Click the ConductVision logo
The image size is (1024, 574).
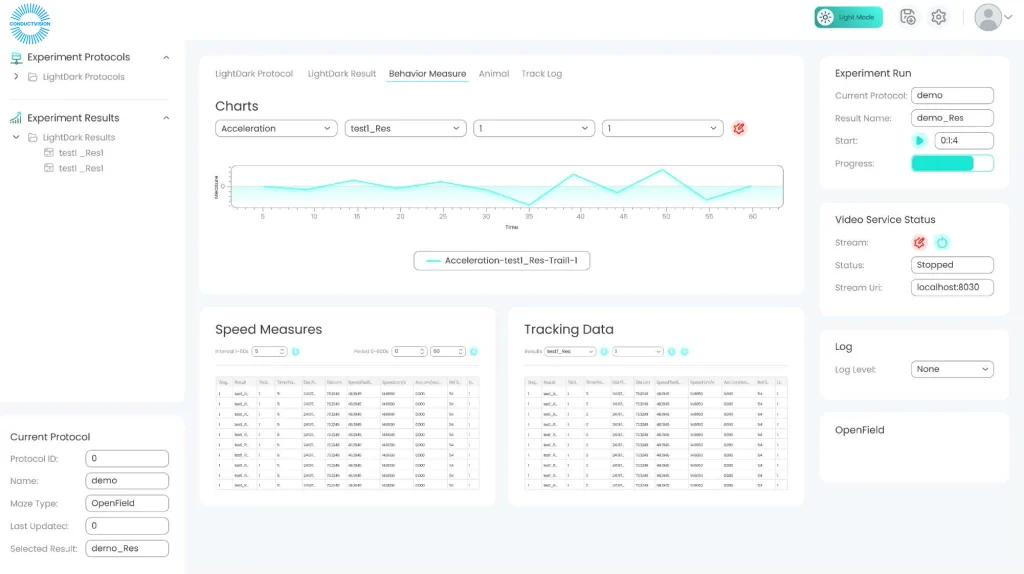[30, 24]
